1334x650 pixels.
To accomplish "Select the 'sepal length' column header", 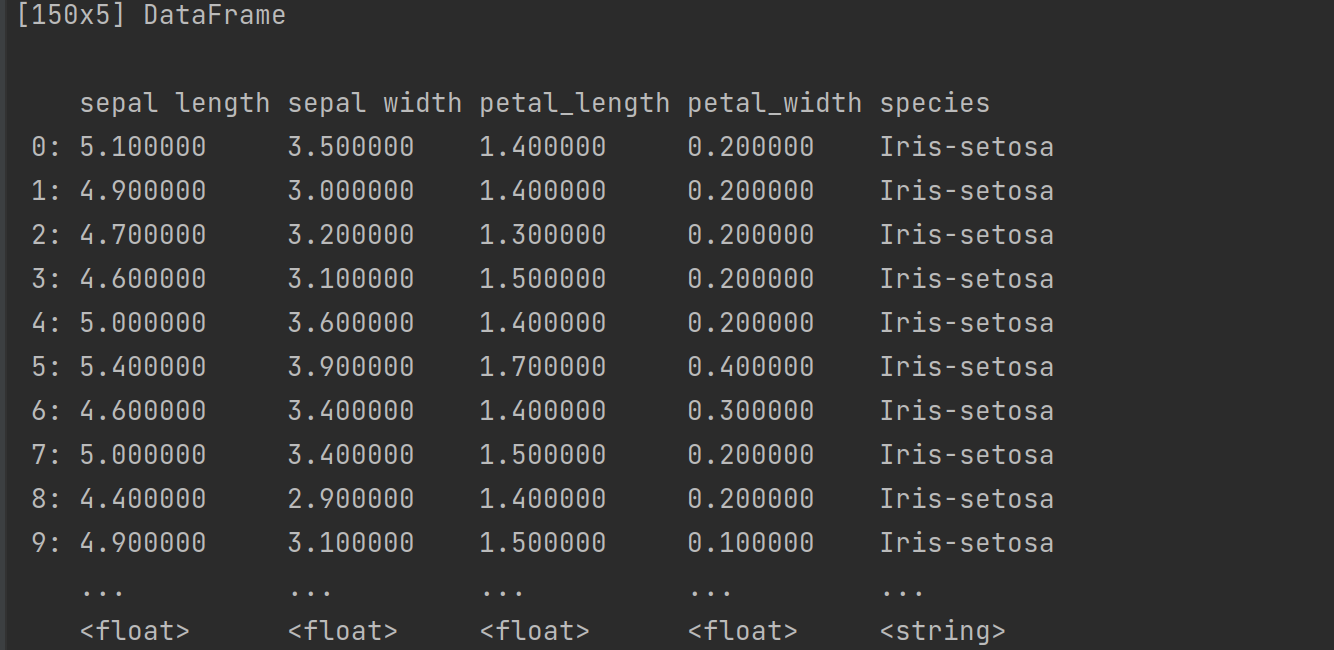I will click(175, 103).
